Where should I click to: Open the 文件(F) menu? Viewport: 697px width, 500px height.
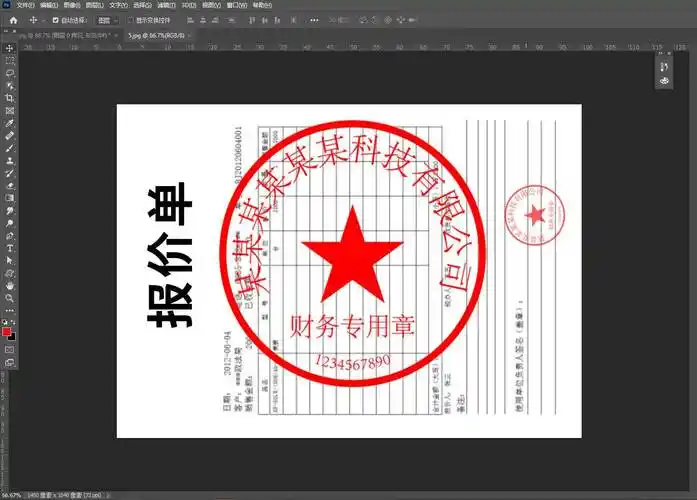click(x=25, y=5)
